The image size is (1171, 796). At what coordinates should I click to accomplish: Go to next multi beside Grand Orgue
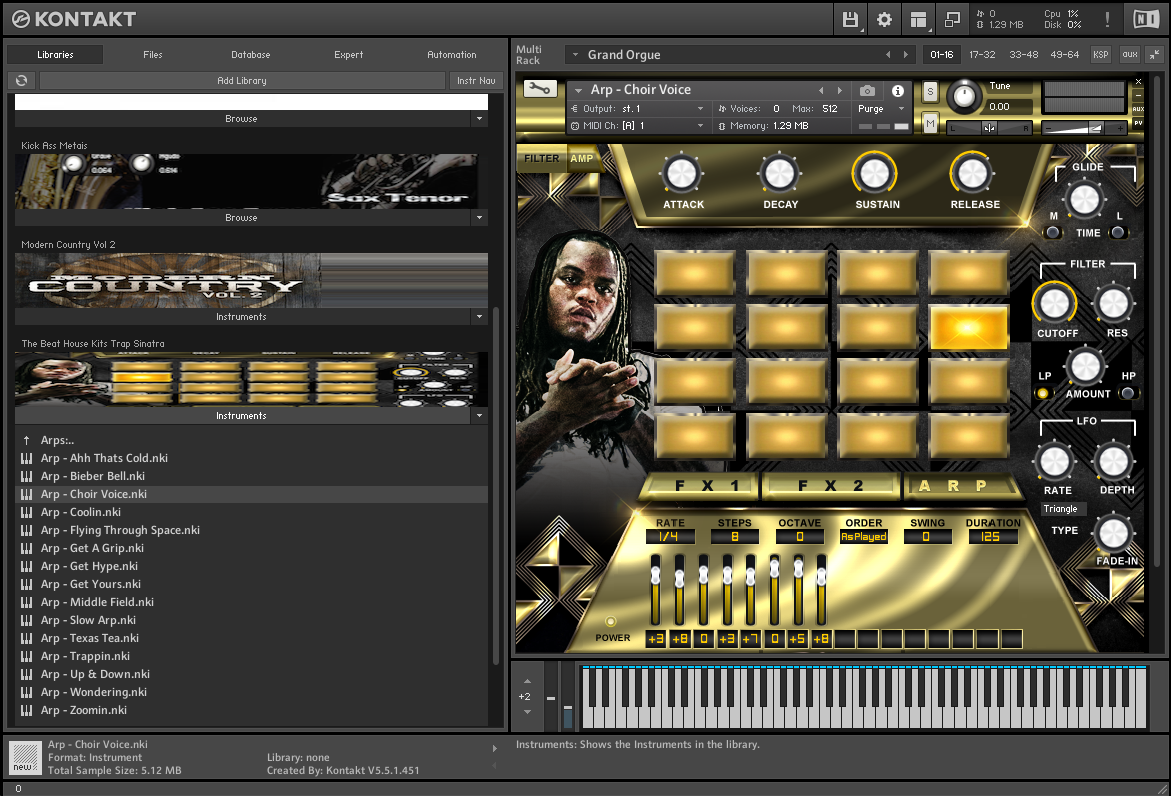[906, 55]
